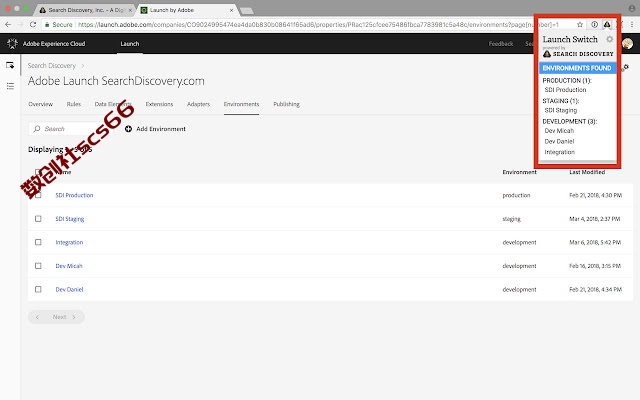Click the Environment column header
Viewport: 640px width, 400px height.
pyautogui.click(x=519, y=172)
